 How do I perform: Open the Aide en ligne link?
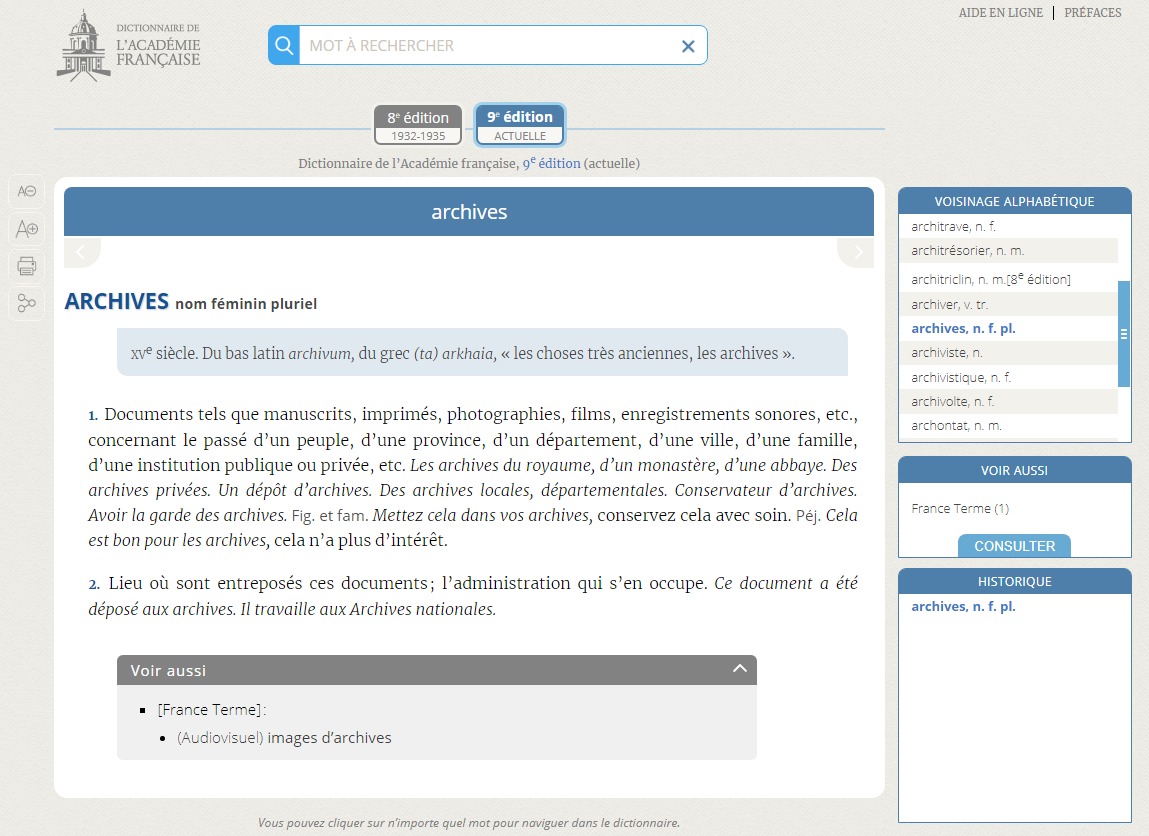[x=1000, y=13]
